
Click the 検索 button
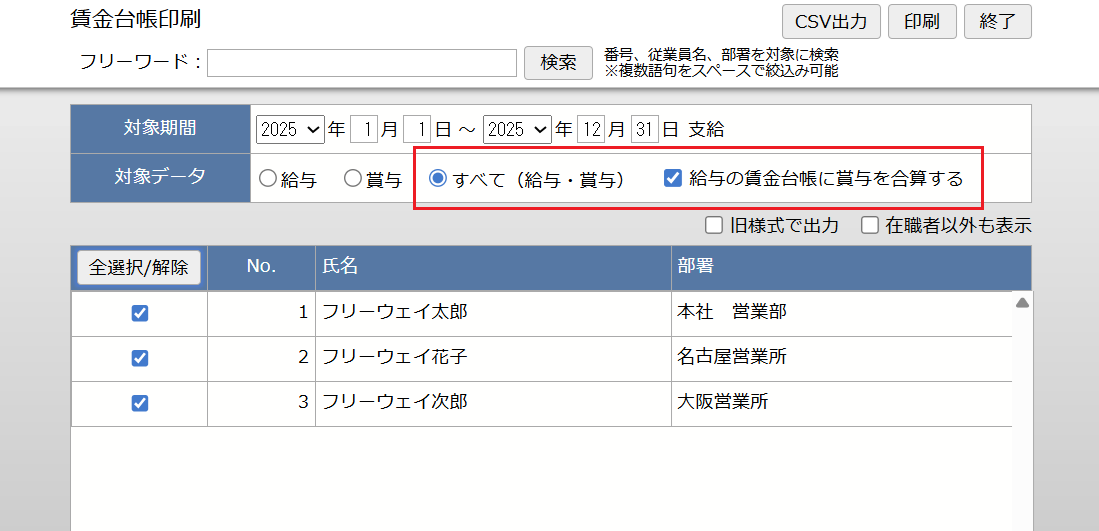coord(558,62)
